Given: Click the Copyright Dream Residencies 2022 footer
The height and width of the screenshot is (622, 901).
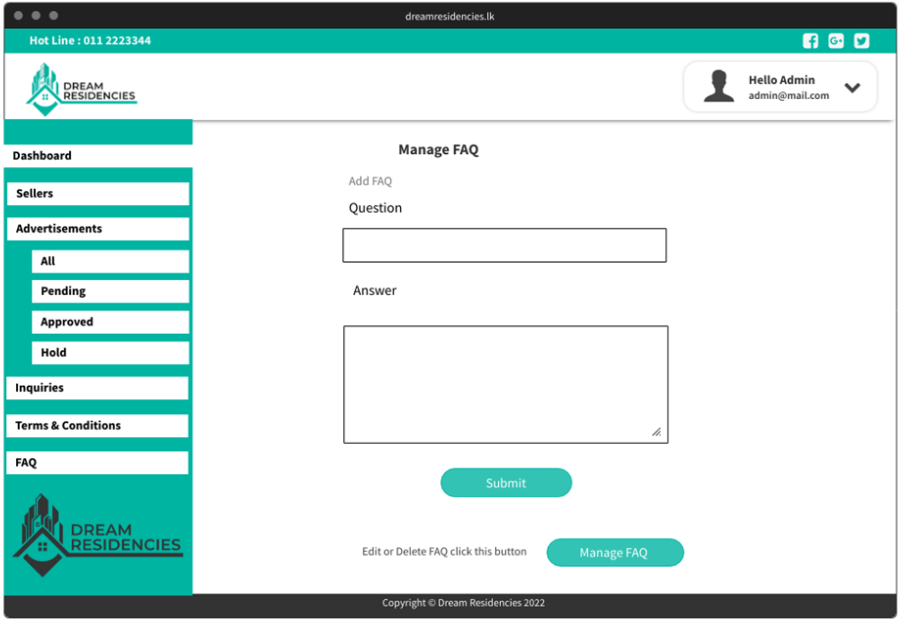Looking at the screenshot, I should point(463,603).
